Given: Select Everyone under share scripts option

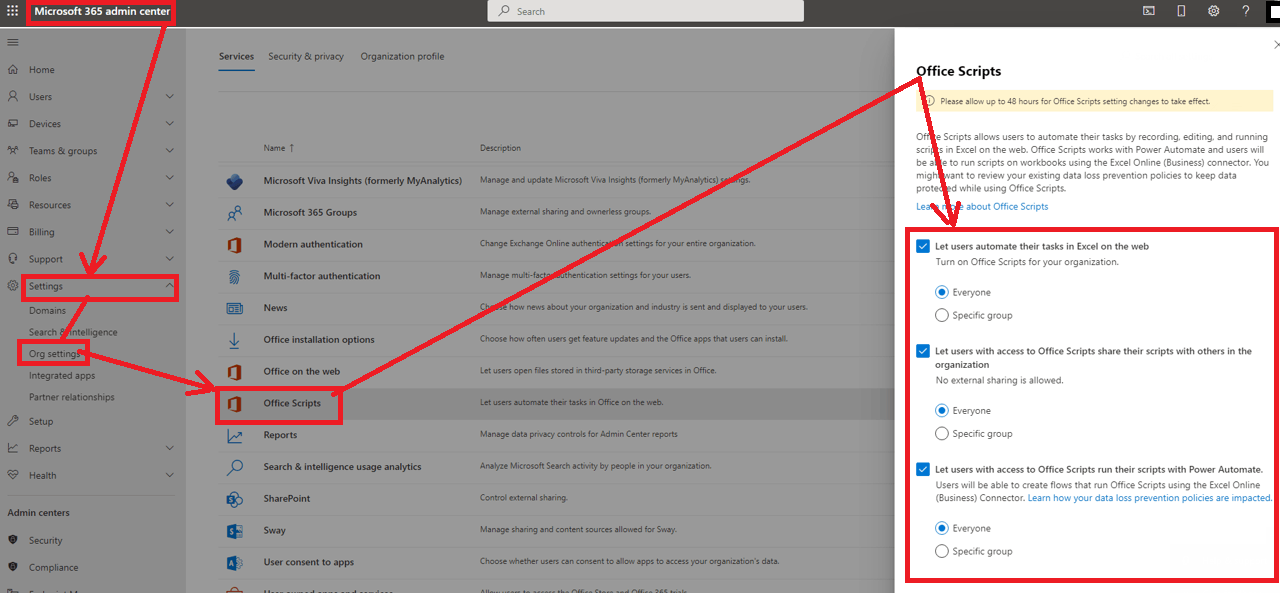Looking at the screenshot, I should pos(941,410).
